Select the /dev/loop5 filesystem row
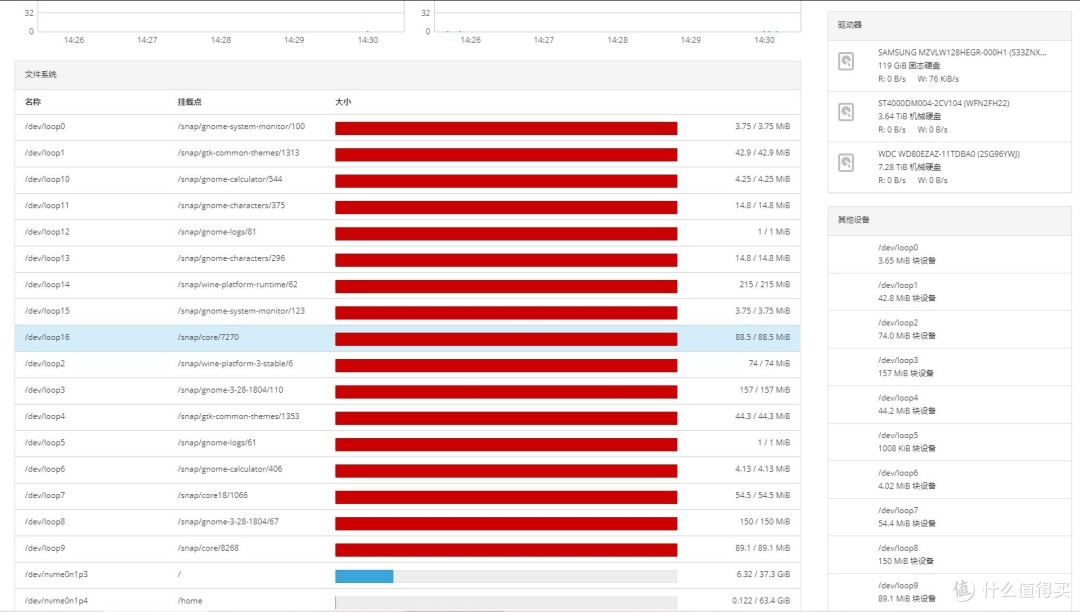 (407, 443)
